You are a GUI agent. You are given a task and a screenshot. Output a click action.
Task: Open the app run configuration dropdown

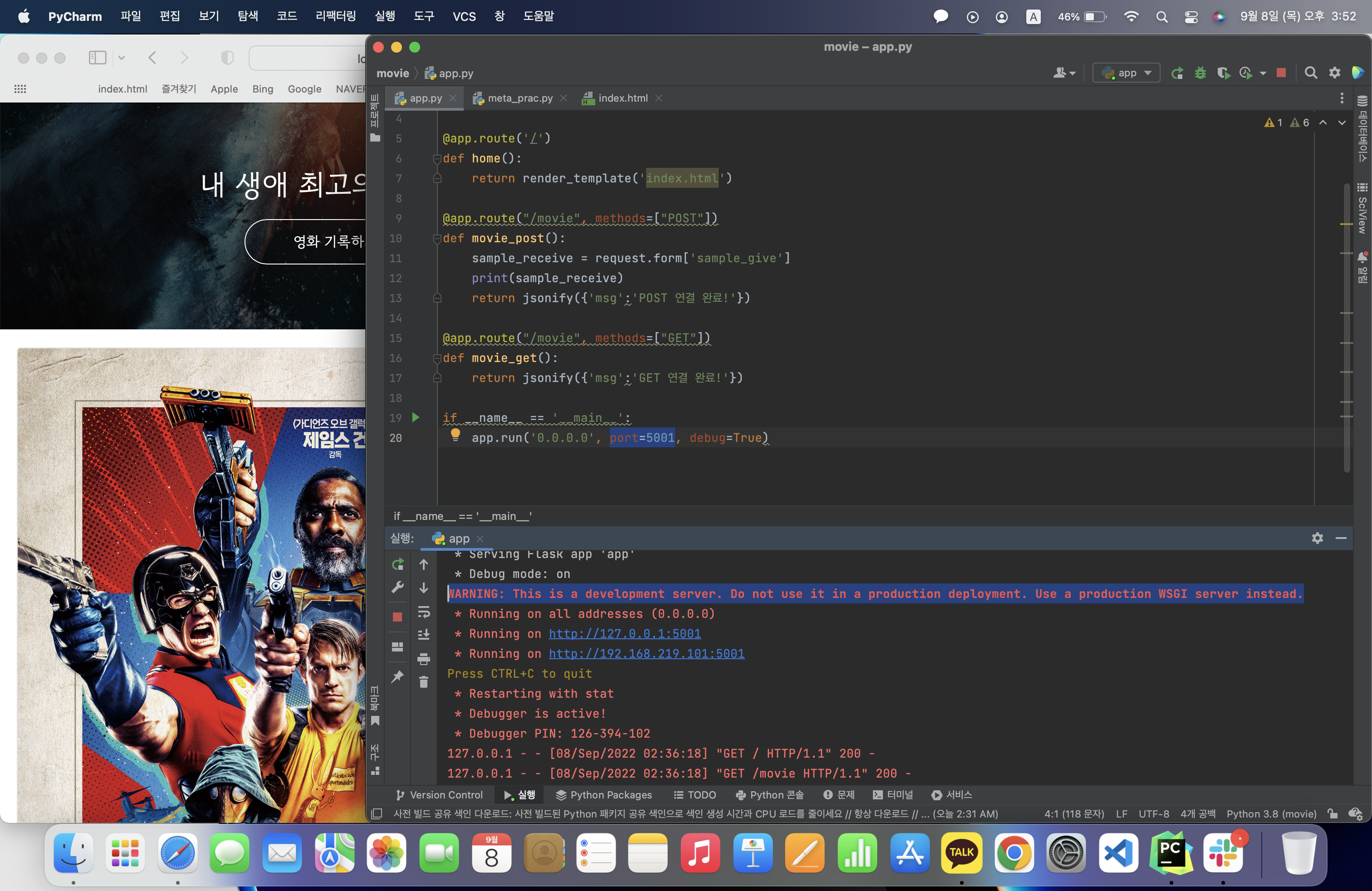coord(1126,73)
